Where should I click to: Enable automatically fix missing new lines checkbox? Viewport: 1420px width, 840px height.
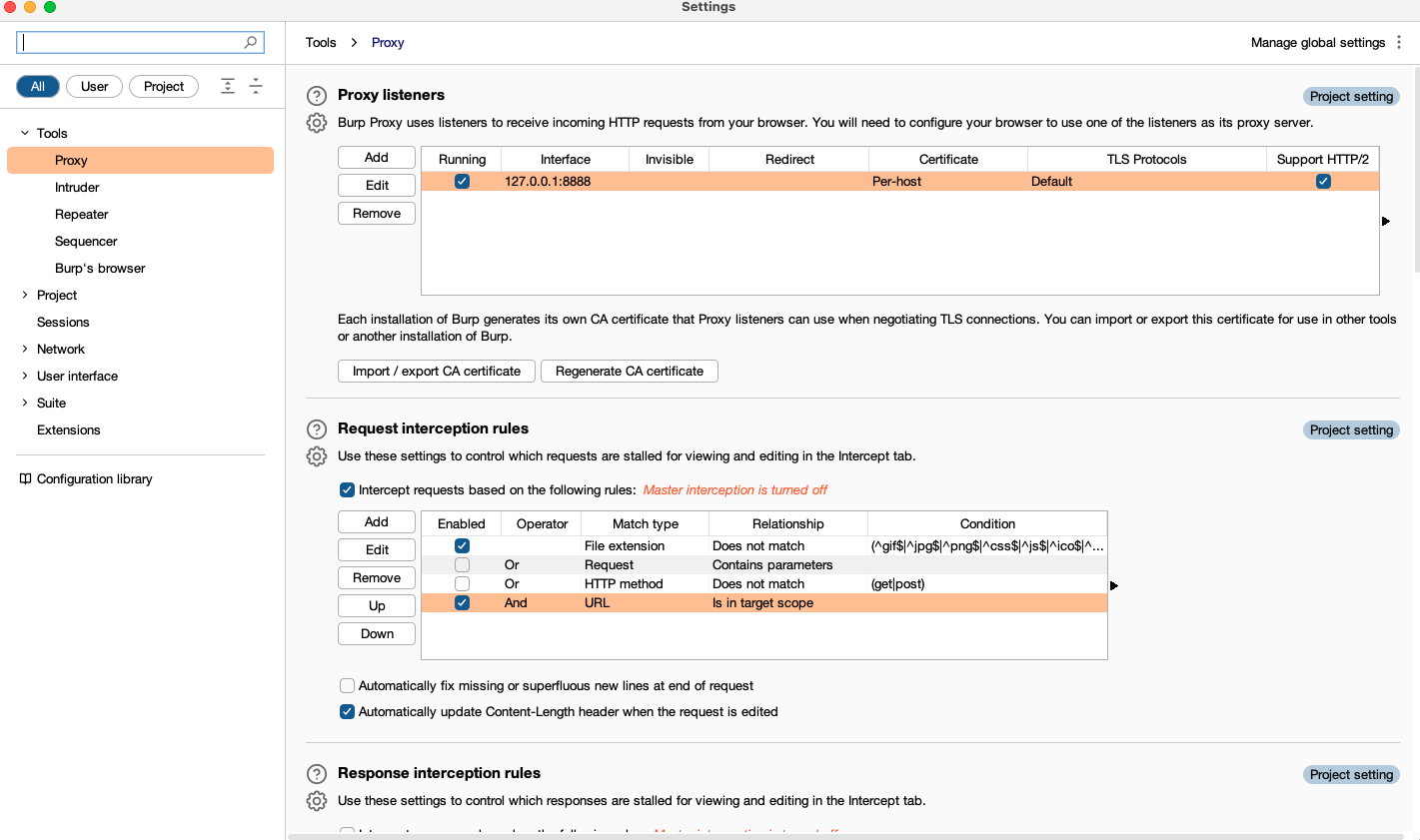347,685
